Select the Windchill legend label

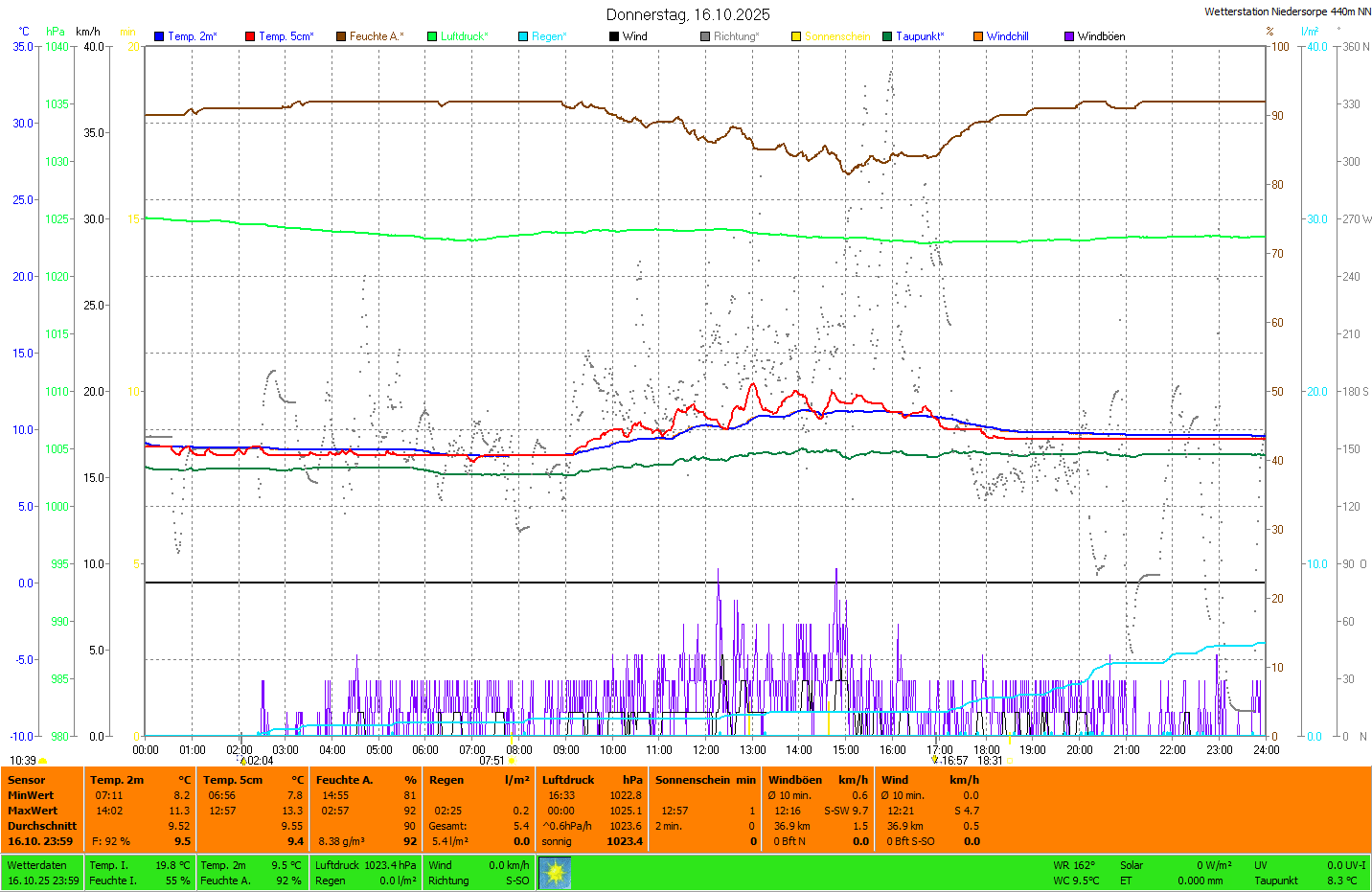coord(1007,36)
